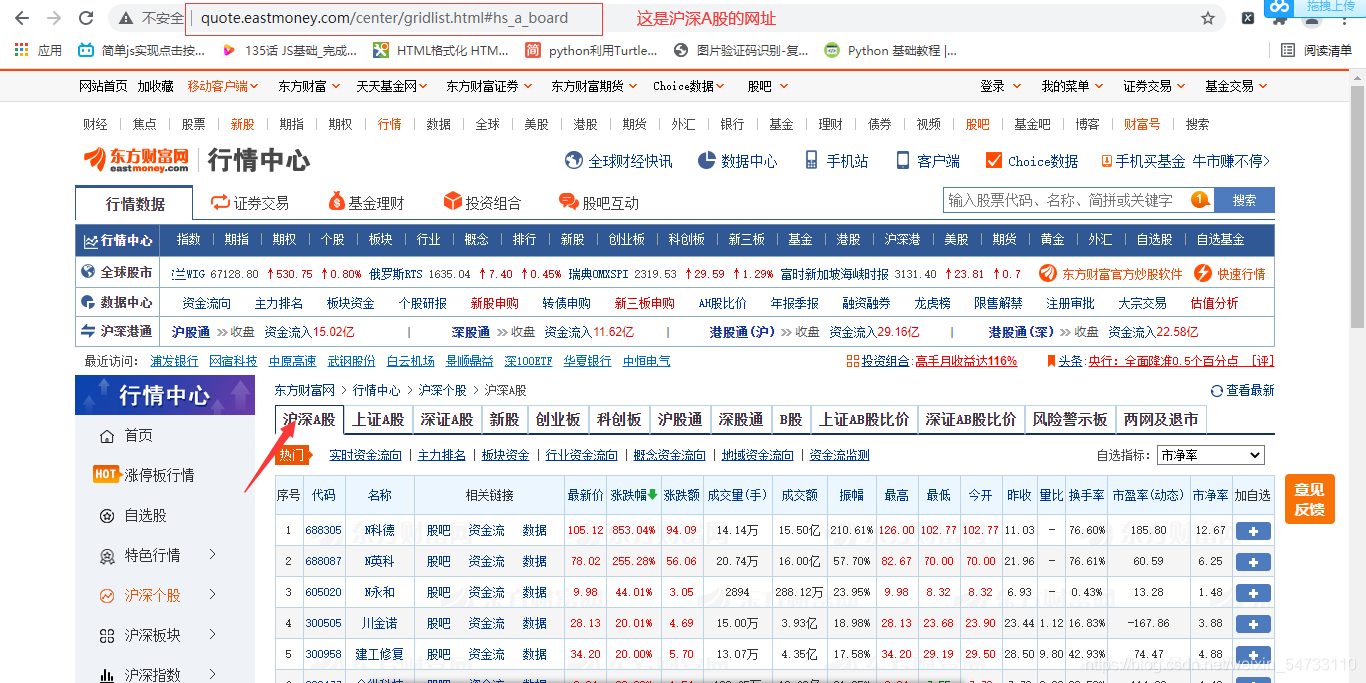
Task: Open 科创板 in 行情中心 navigation bar
Action: pyautogui.click(x=687, y=240)
